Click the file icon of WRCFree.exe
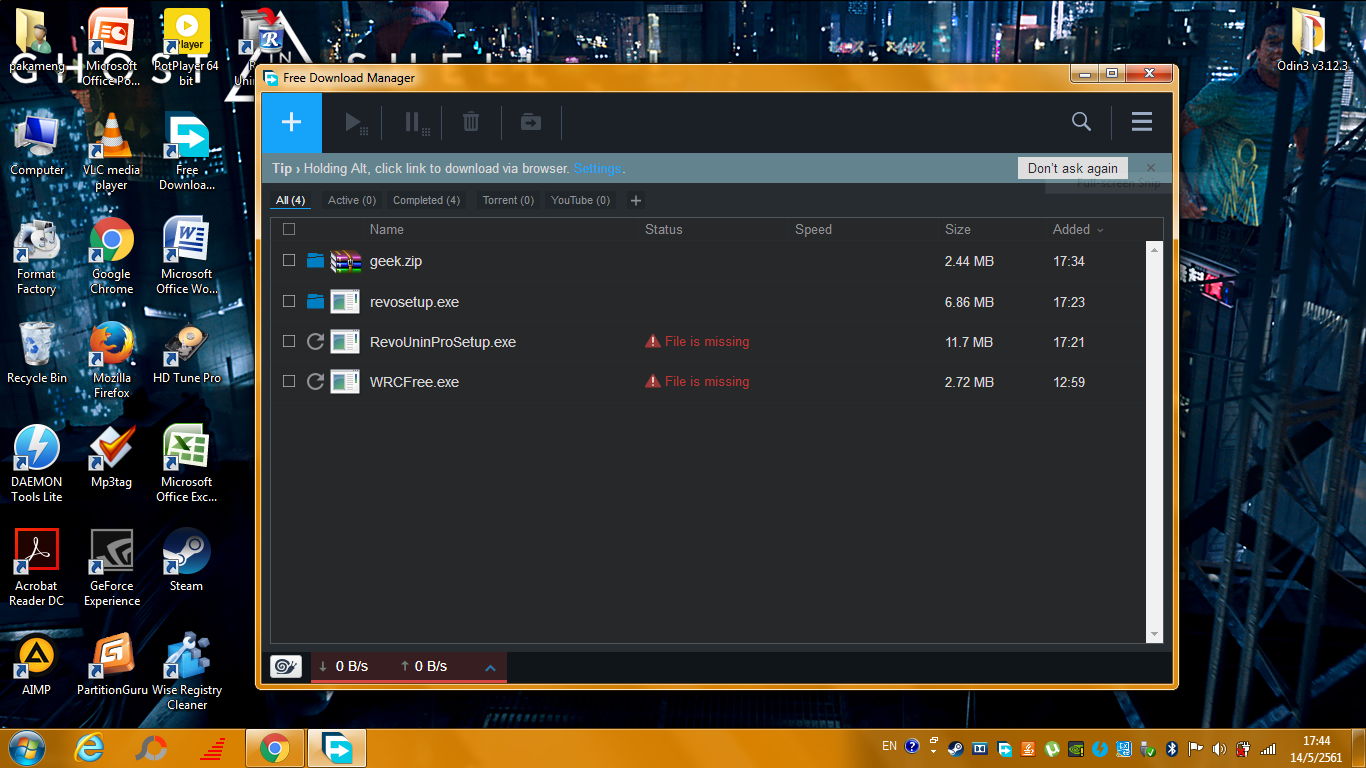This screenshot has height=768, width=1366. click(345, 382)
